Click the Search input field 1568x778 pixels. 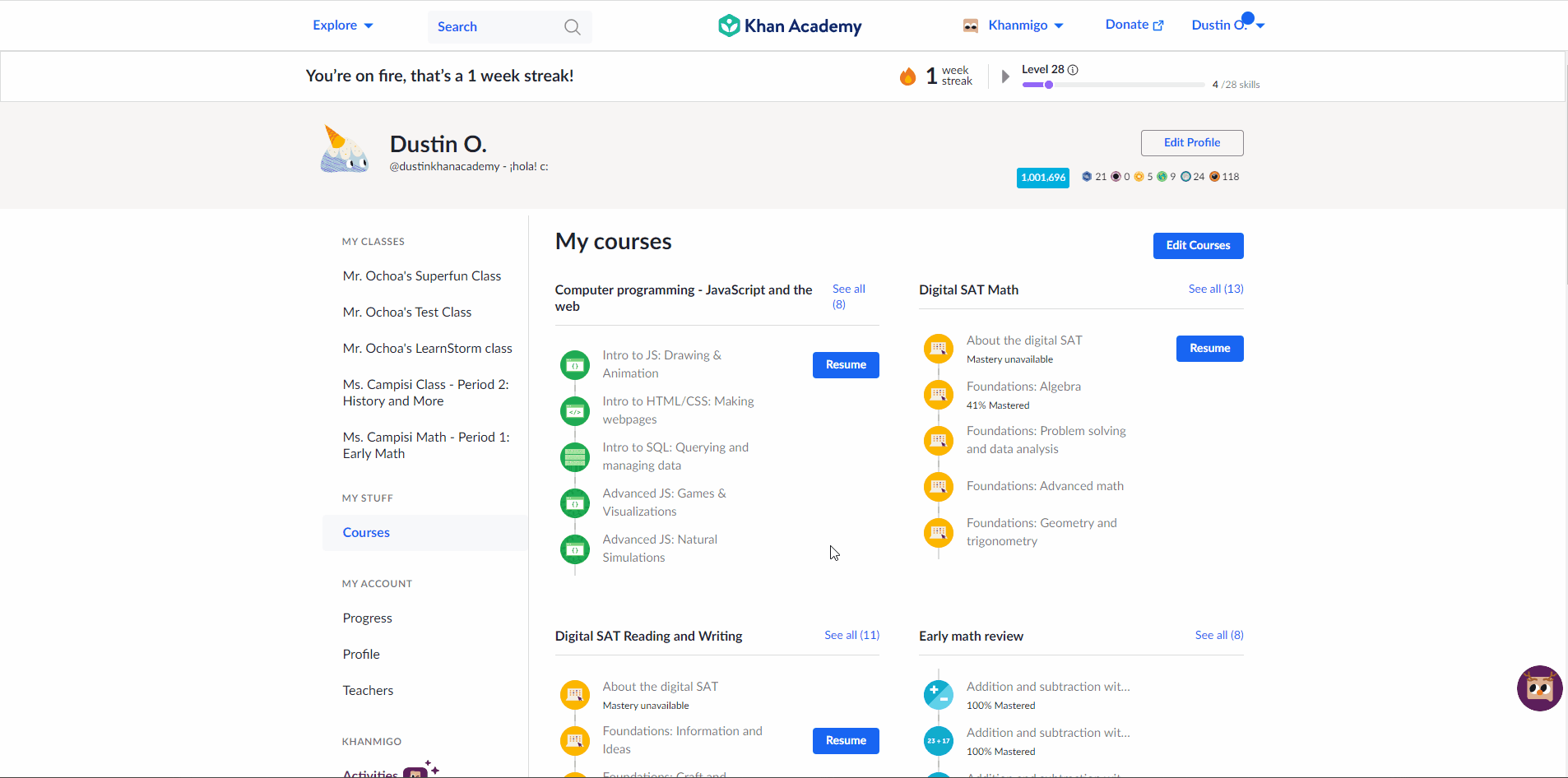509,27
